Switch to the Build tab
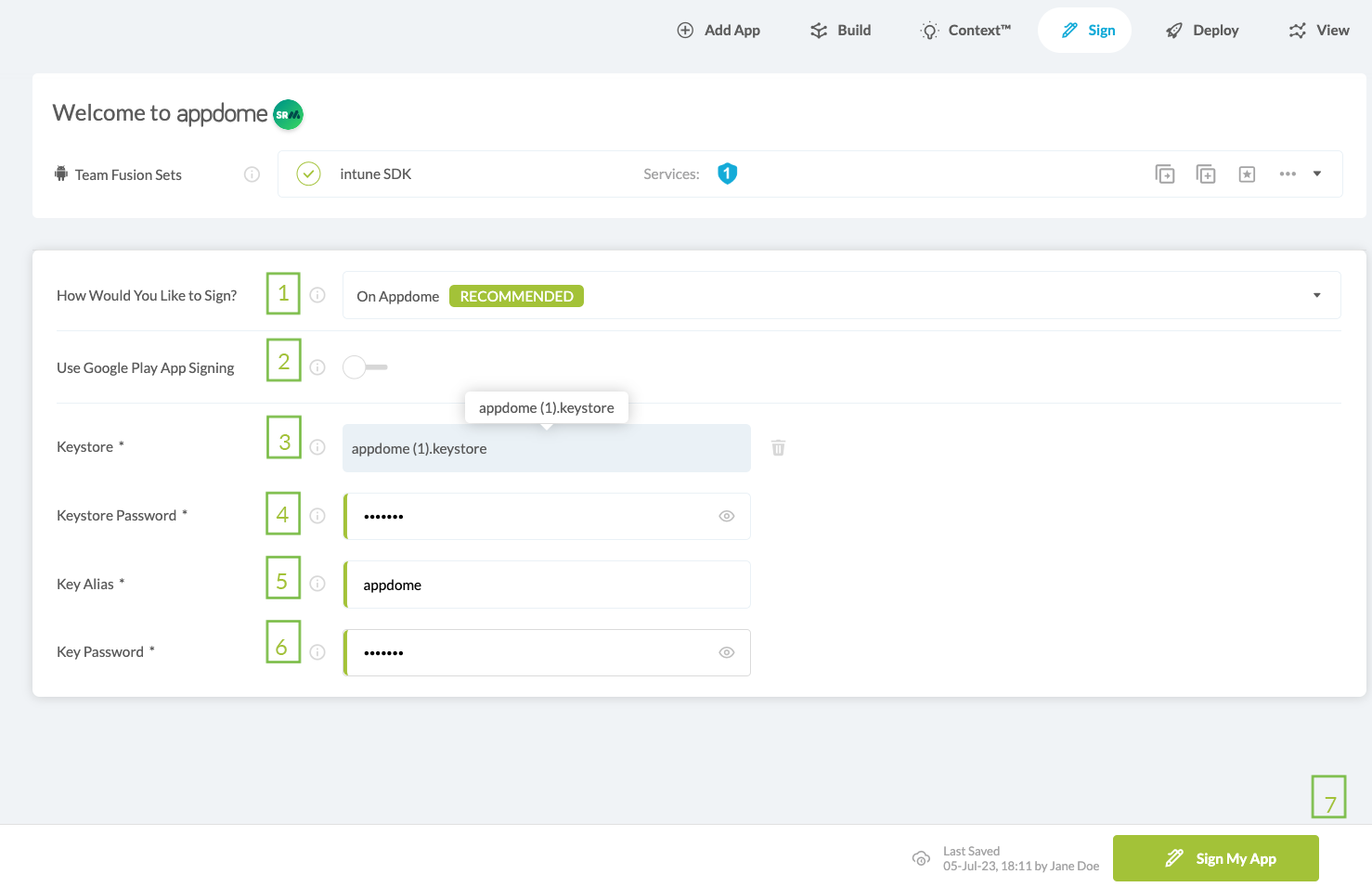 [840, 31]
